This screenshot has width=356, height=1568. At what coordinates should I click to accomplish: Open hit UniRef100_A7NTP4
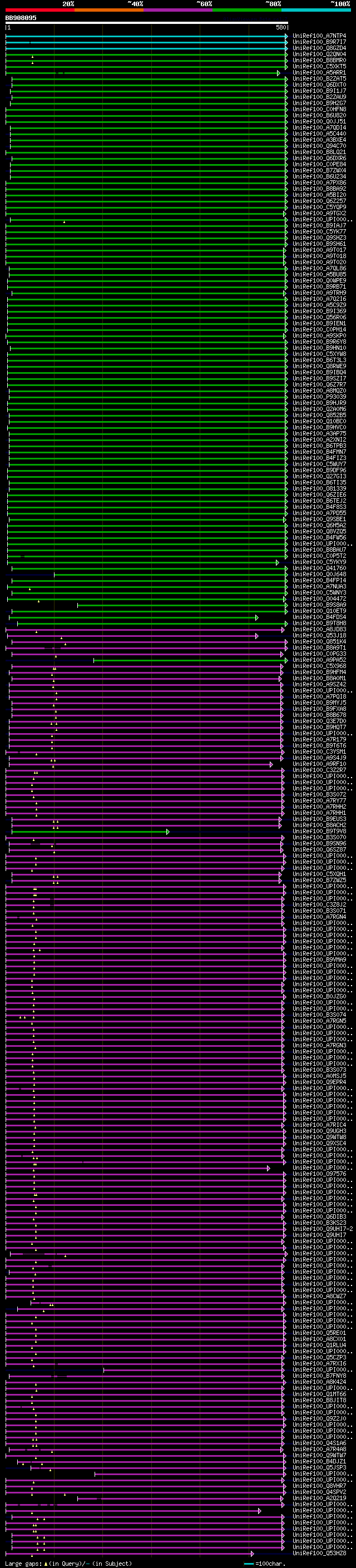tap(319, 36)
